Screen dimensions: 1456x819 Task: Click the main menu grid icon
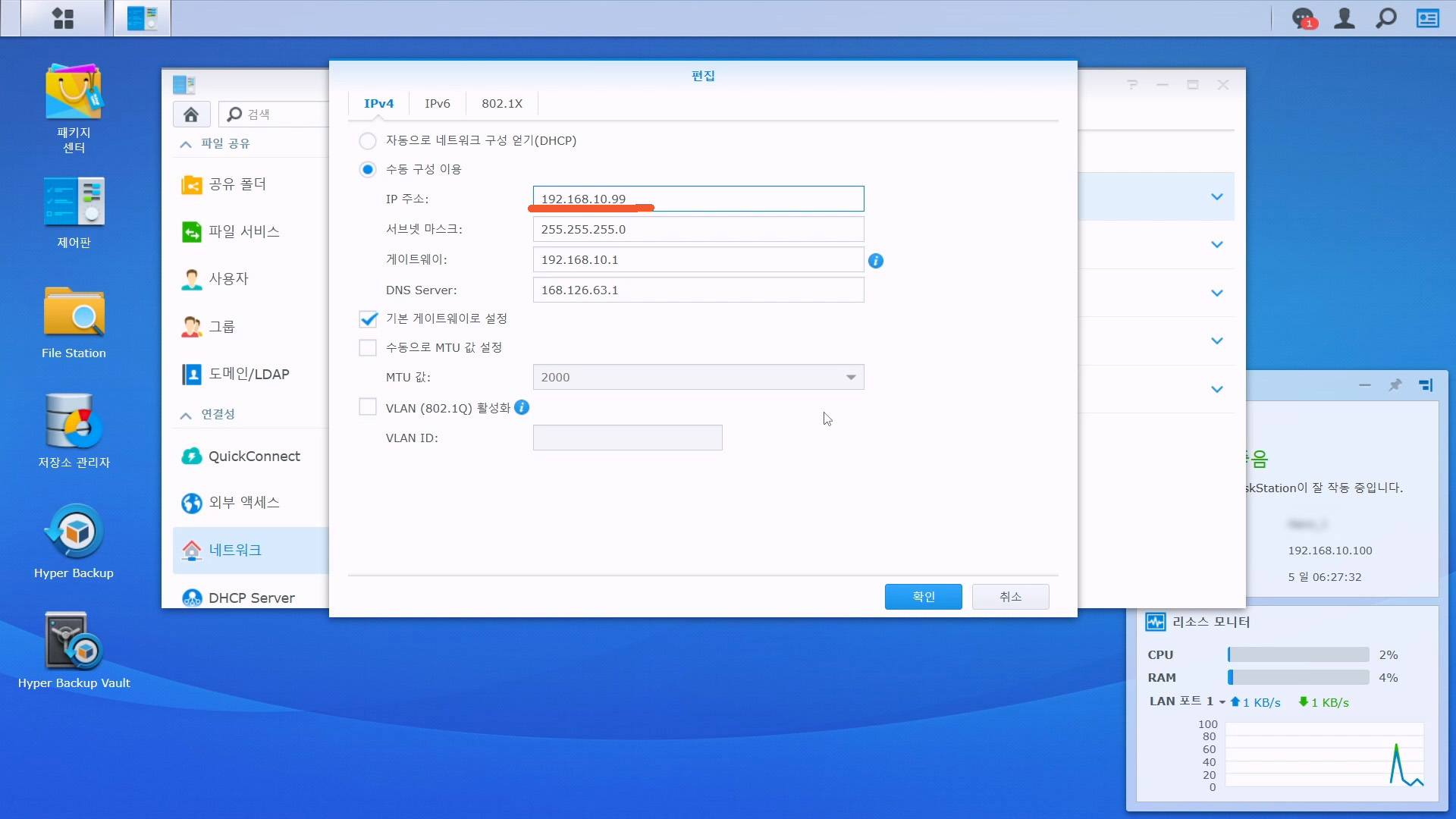point(63,18)
